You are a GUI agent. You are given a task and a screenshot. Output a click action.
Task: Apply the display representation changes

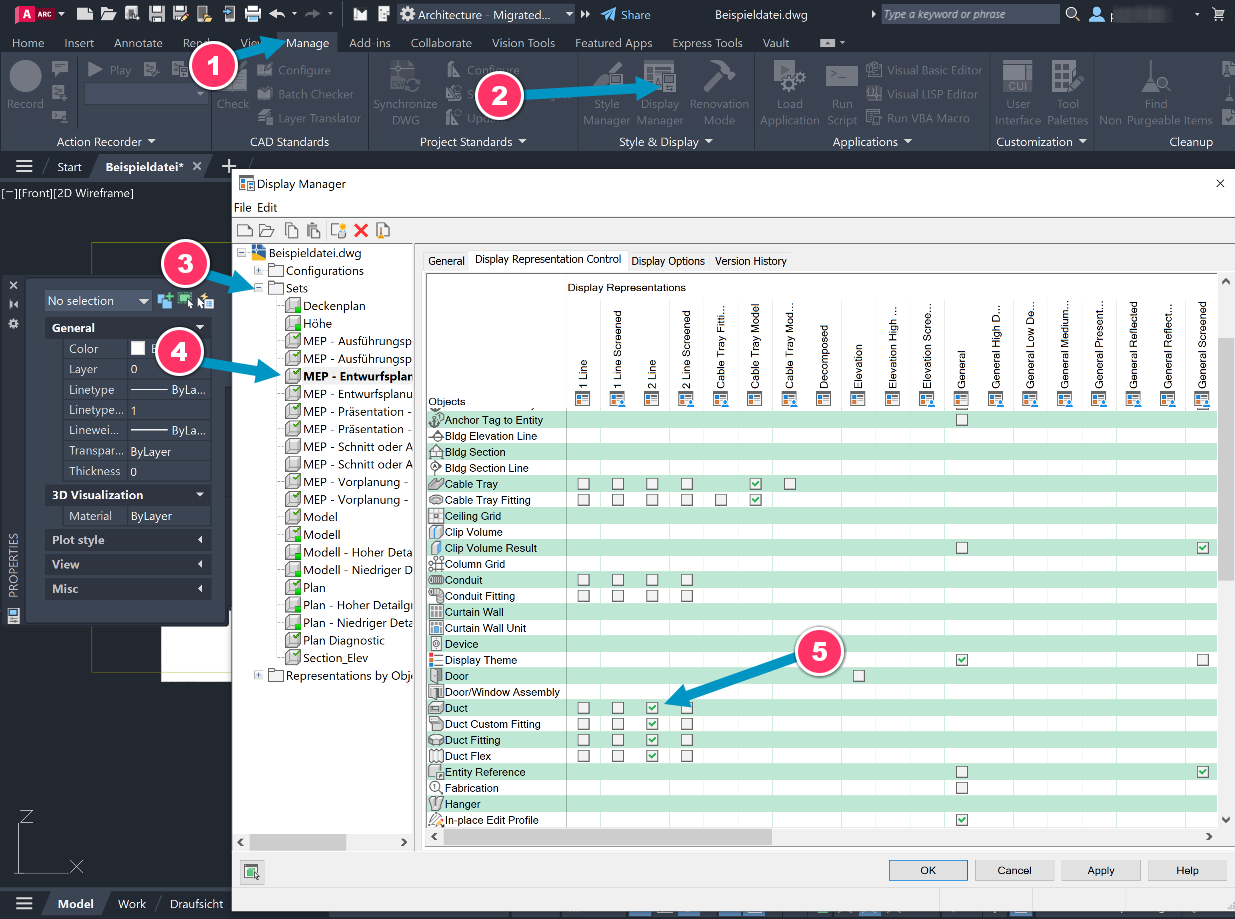click(x=1100, y=870)
